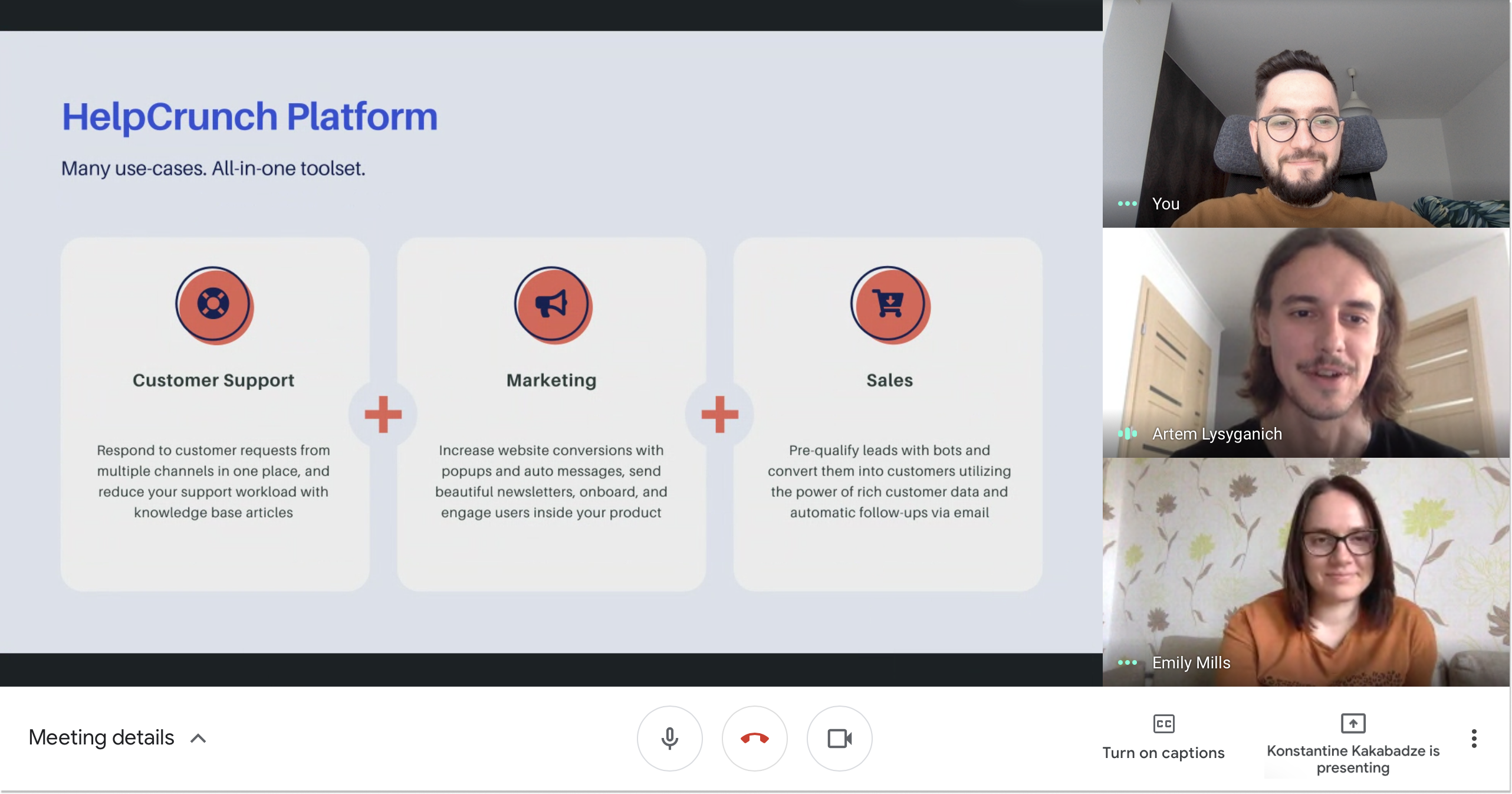Open the three-dot more options menu
The image size is (1512, 794).
(x=1474, y=738)
